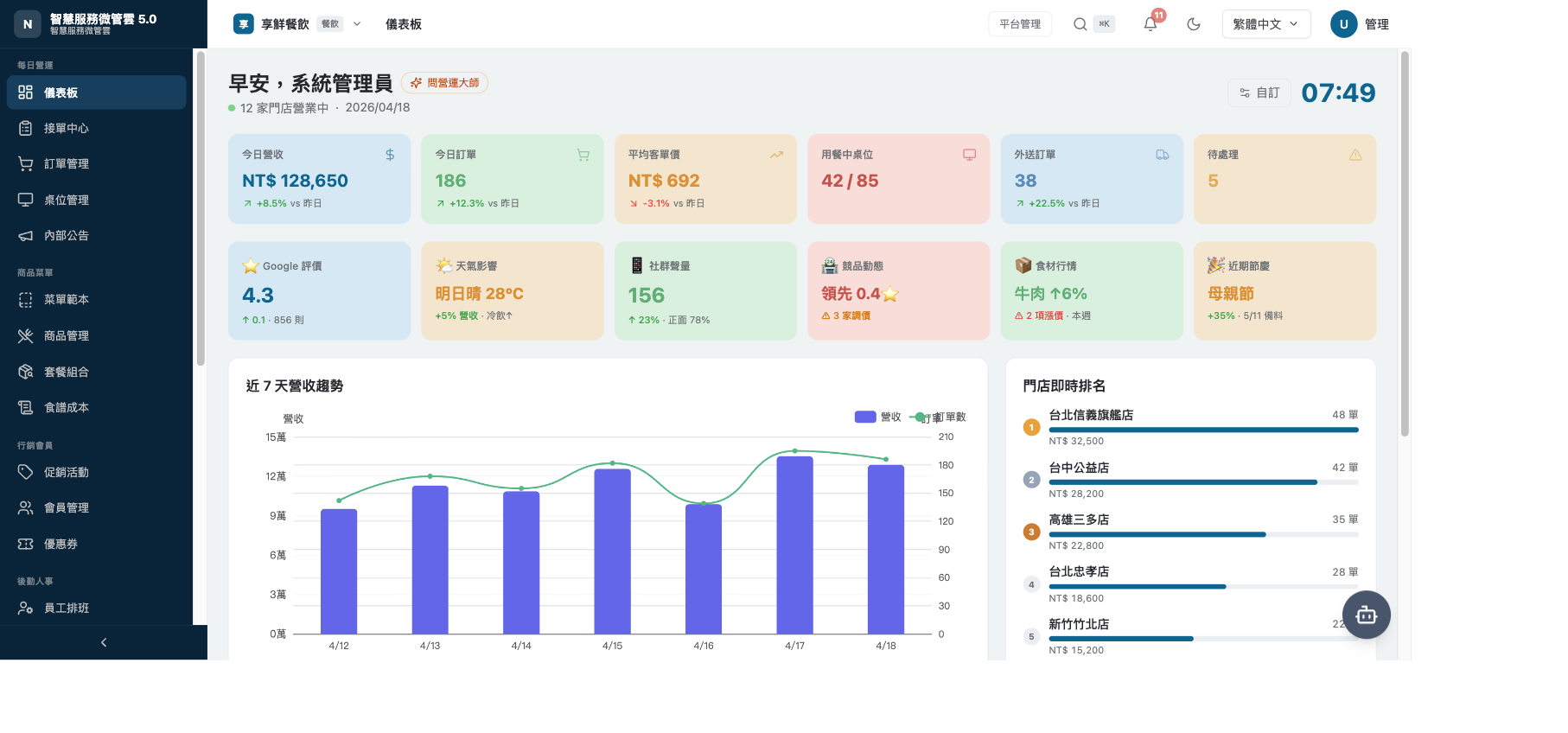Toggle dark mode moon icon
The width and height of the screenshot is (1568, 733).
tap(1194, 24)
